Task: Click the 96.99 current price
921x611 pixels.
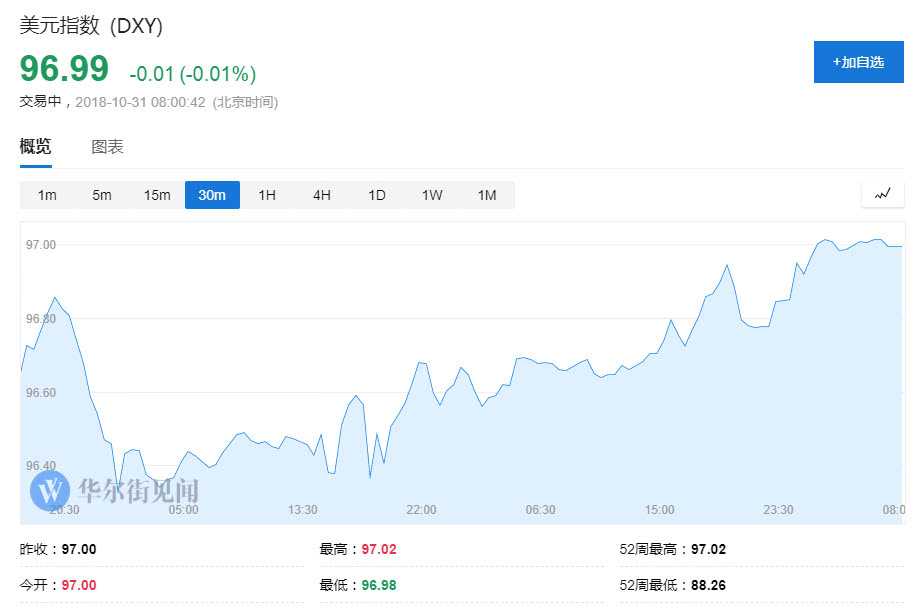Action: coord(64,70)
